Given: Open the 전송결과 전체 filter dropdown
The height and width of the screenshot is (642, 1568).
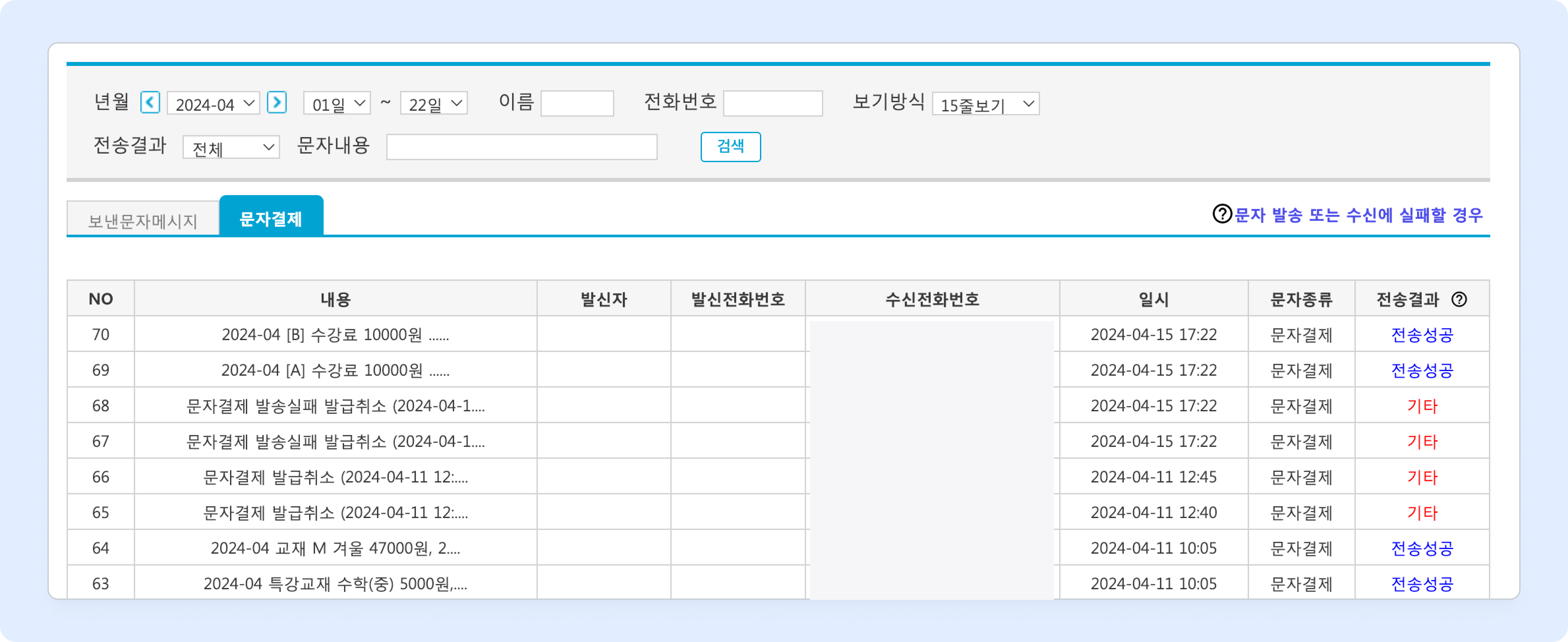Looking at the screenshot, I should (x=231, y=147).
